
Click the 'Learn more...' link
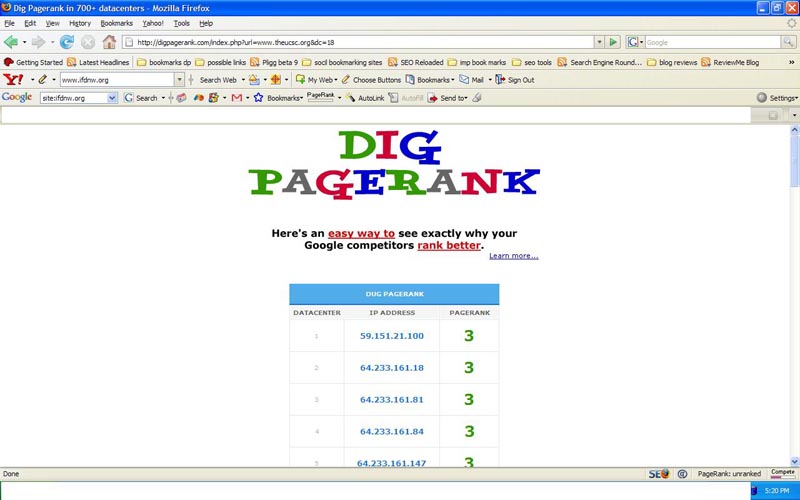[x=513, y=256]
